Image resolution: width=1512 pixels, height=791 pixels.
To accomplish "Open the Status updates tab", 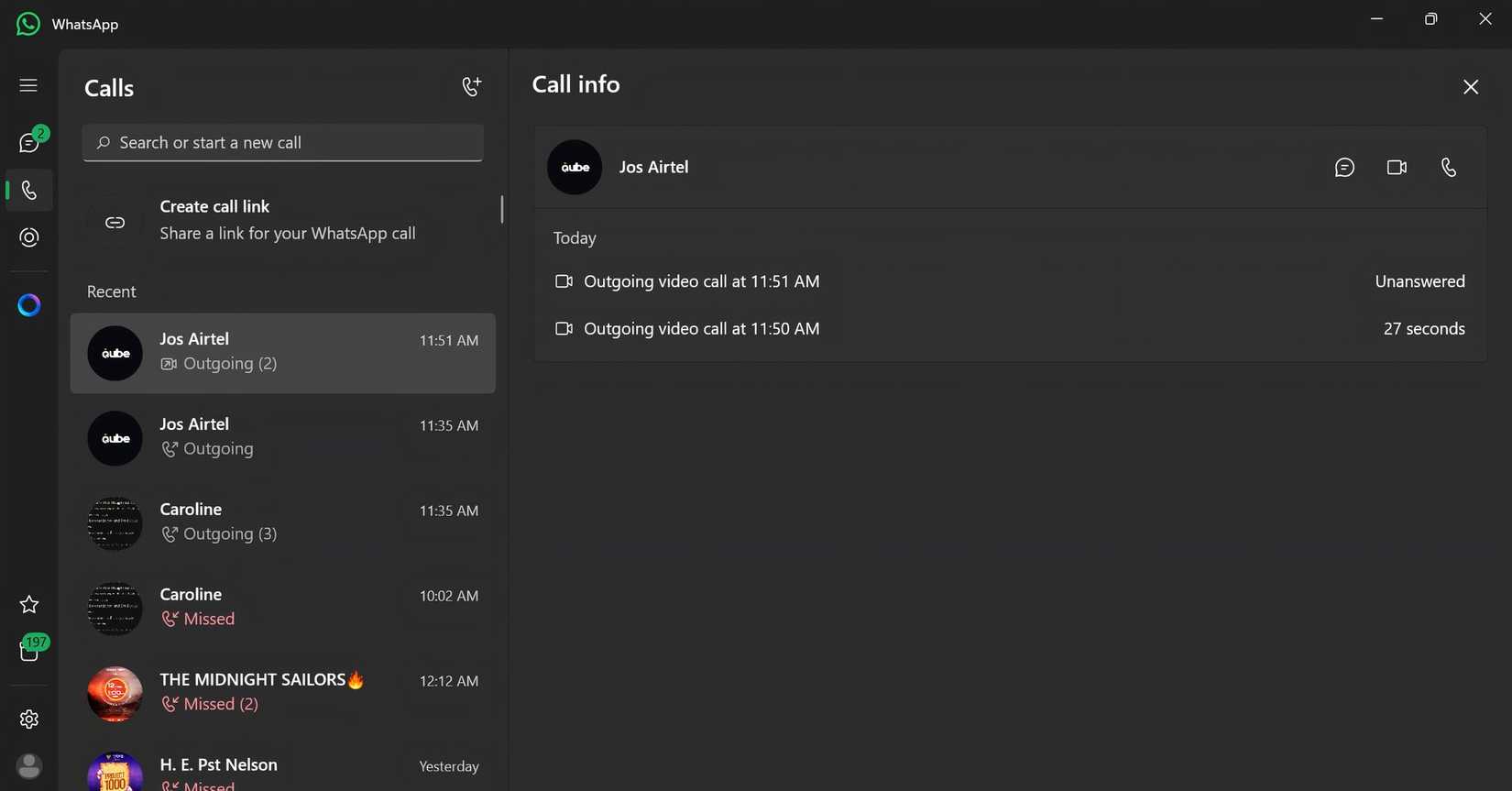I will click(x=29, y=237).
